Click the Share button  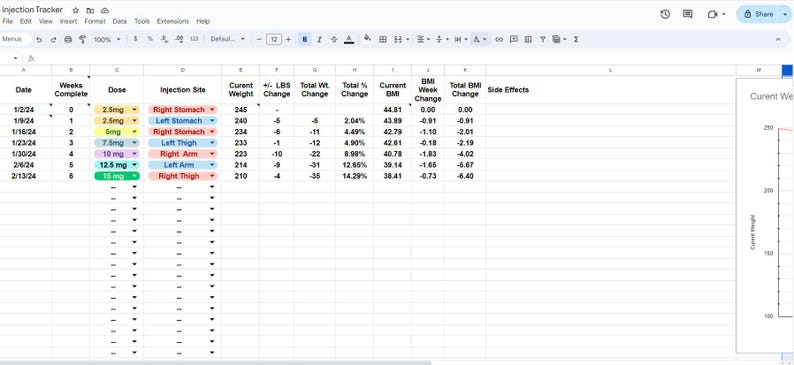759,14
